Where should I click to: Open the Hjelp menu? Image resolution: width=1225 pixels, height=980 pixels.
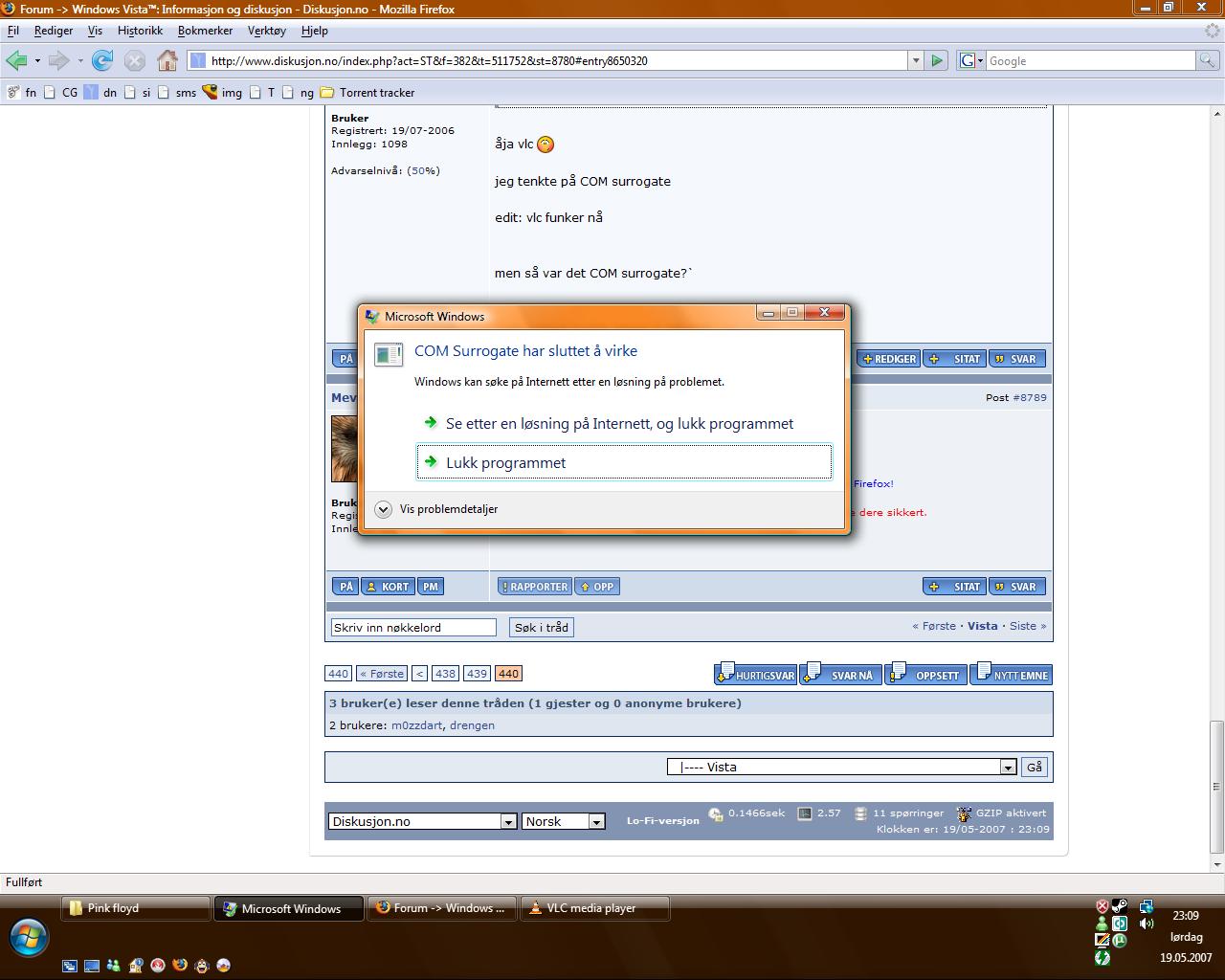click(x=314, y=31)
